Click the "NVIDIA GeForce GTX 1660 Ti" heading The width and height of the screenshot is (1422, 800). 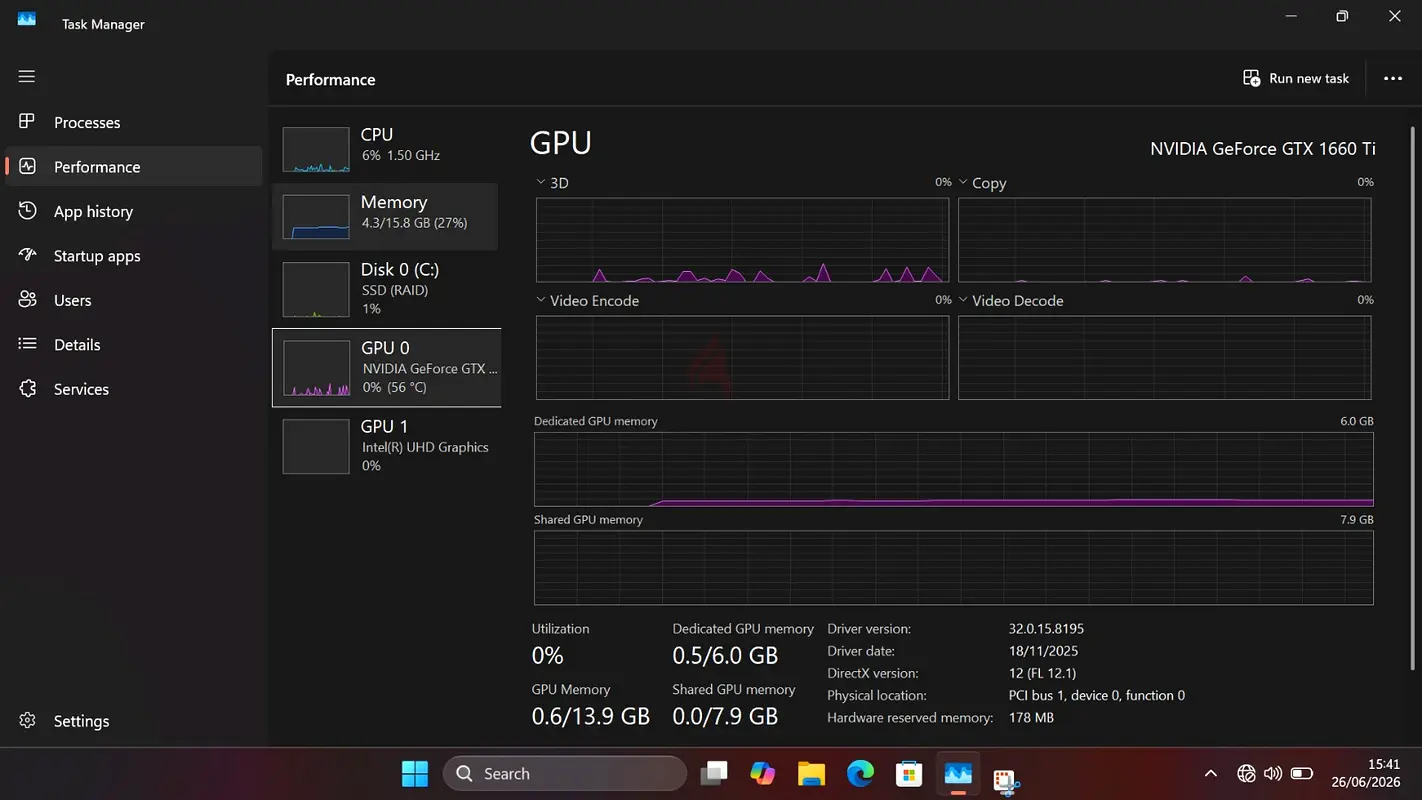[x=1263, y=148]
